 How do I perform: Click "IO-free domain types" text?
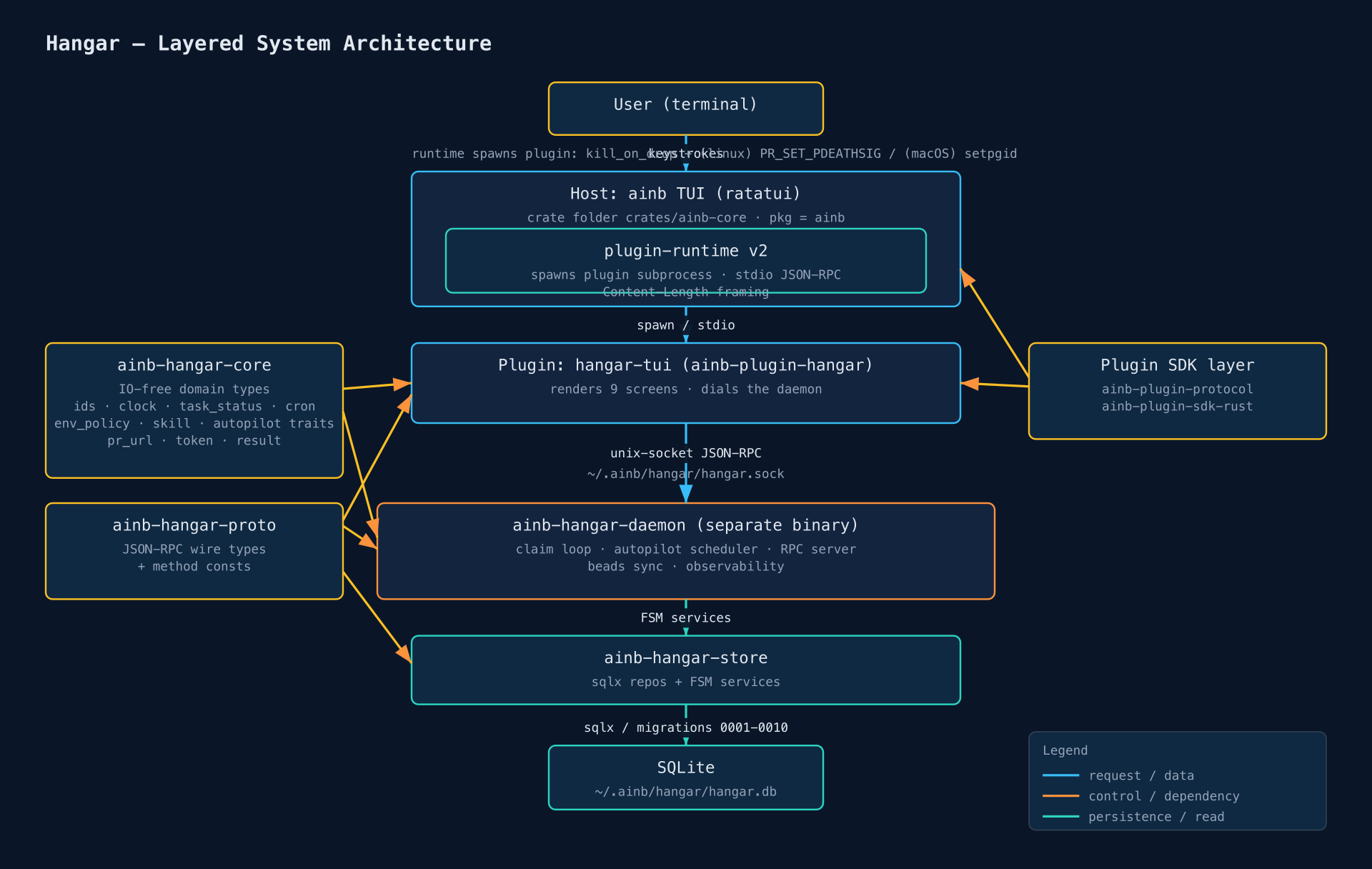pyautogui.click(x=194, y=389)
